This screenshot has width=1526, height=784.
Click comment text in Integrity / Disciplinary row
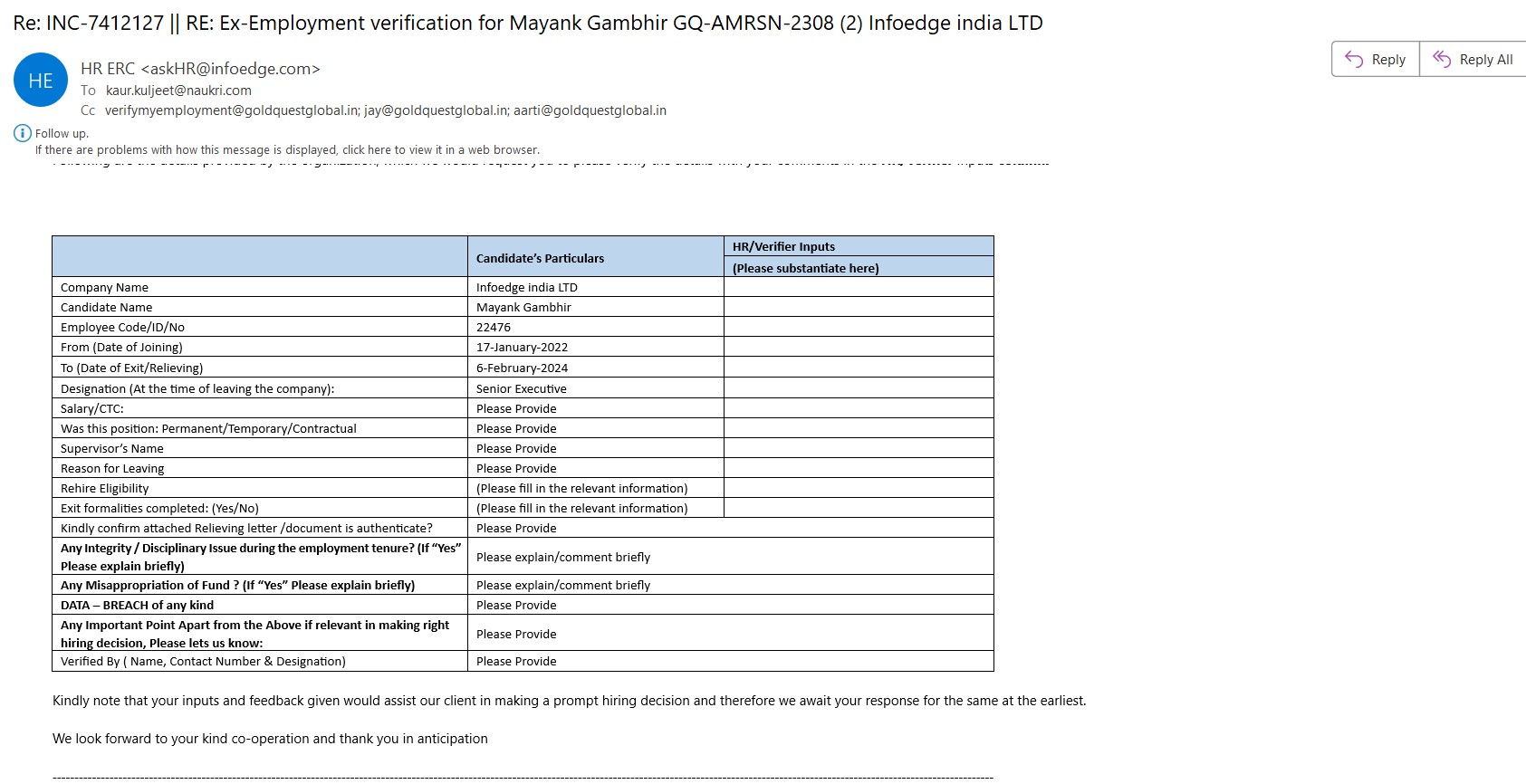(562, 557)
